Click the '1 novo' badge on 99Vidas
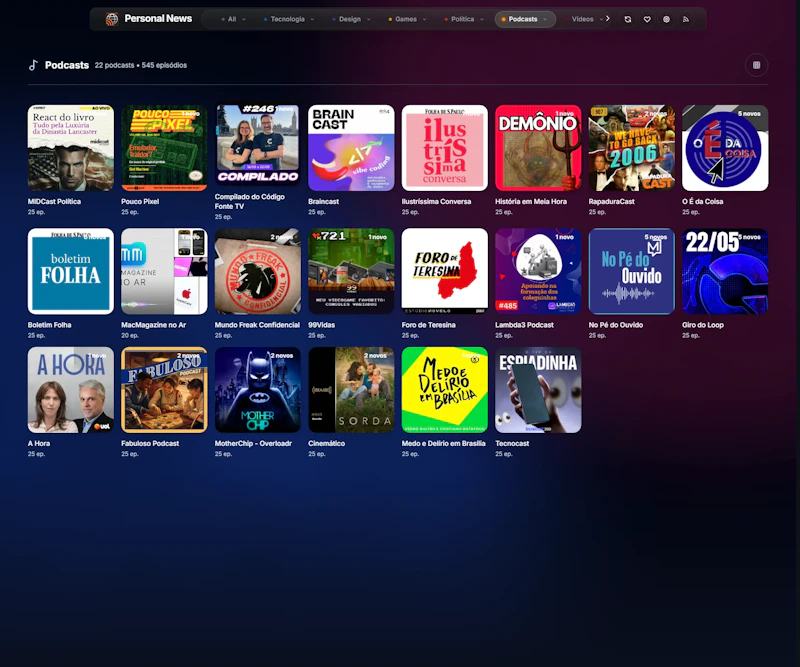The height and width of the screenshot is (667, 800). point(377,237)
